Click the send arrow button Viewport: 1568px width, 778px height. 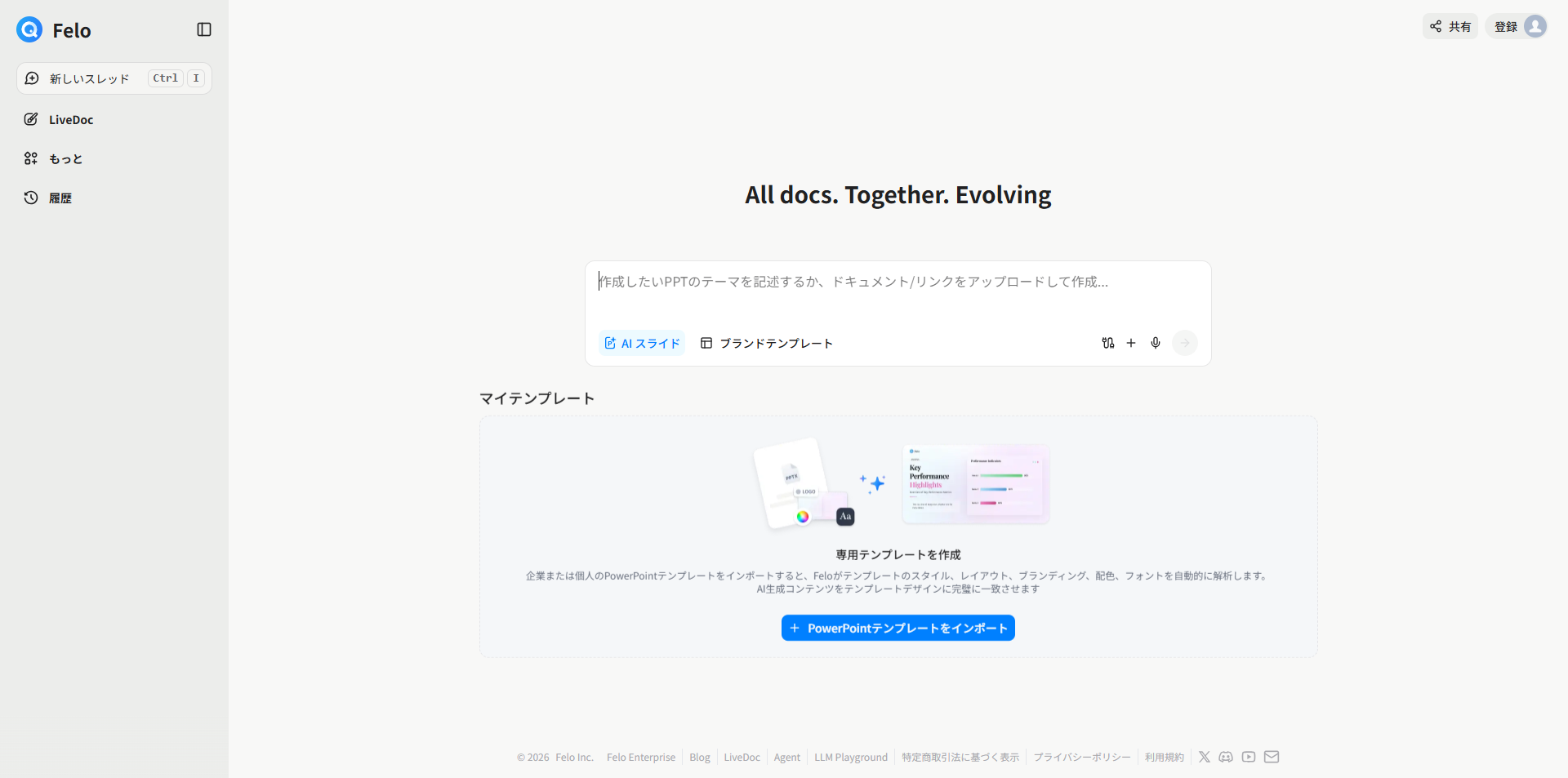click(x=1185, y=343)
